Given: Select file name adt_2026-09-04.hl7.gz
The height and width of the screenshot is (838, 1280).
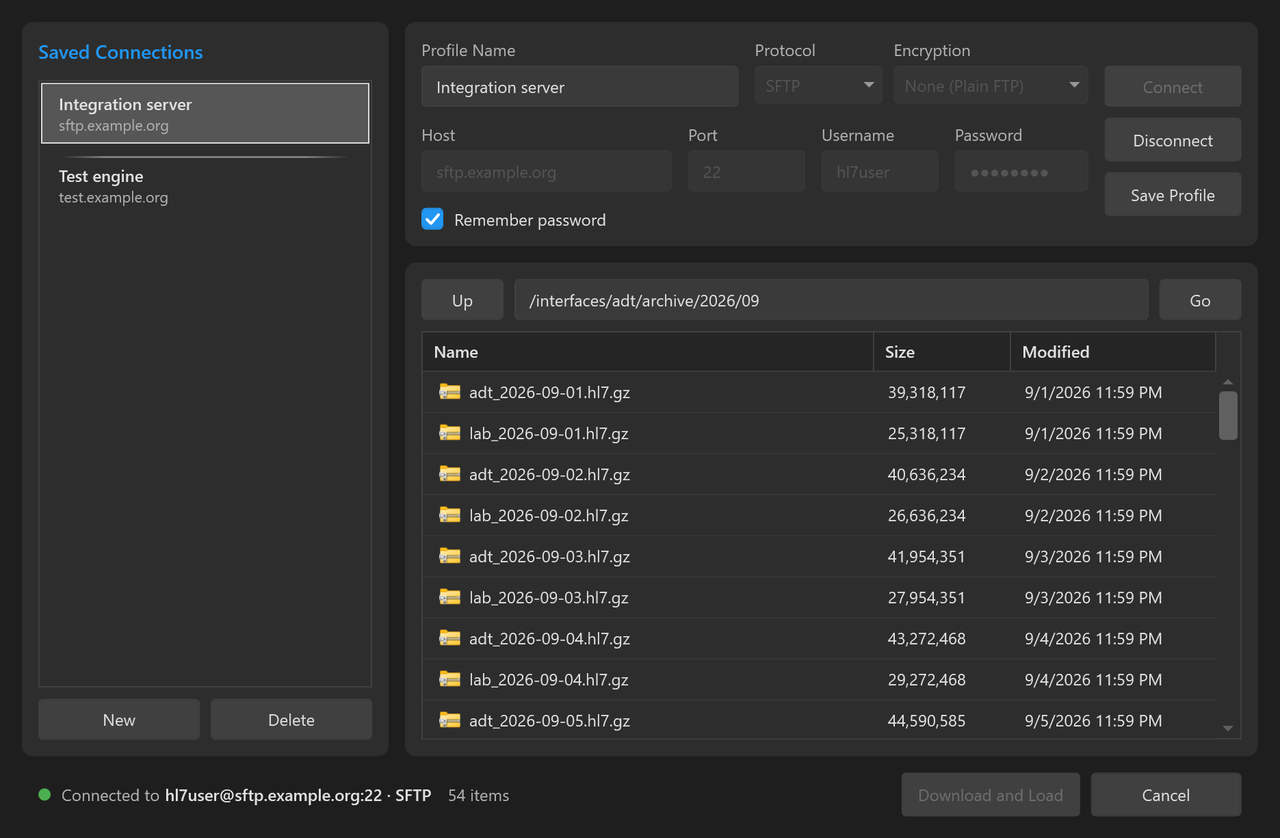Looking at the screenshot, I should click(x=549, y=639).
